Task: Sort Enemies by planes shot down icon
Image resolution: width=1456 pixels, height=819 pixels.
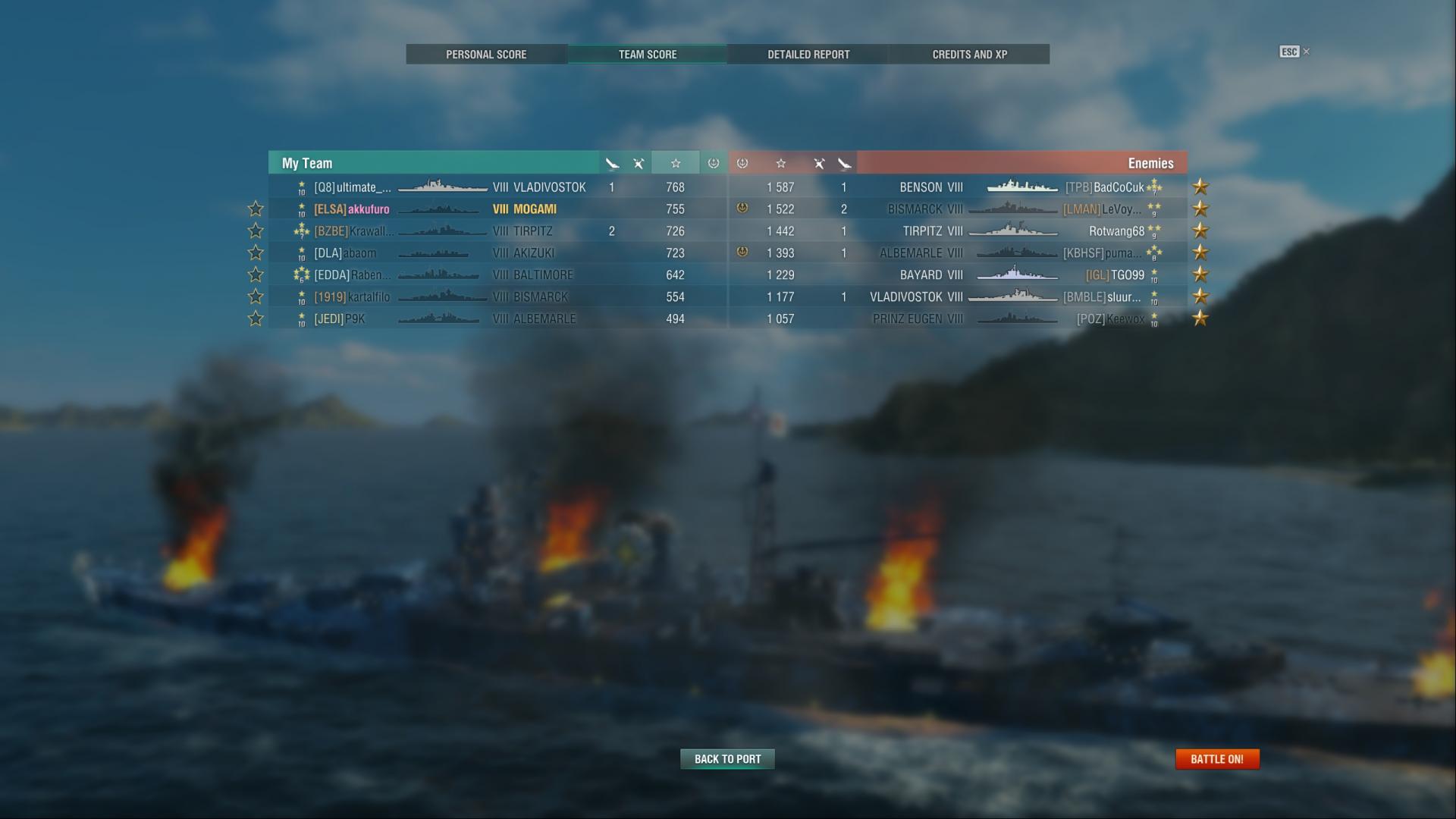Action: [819, 163]
